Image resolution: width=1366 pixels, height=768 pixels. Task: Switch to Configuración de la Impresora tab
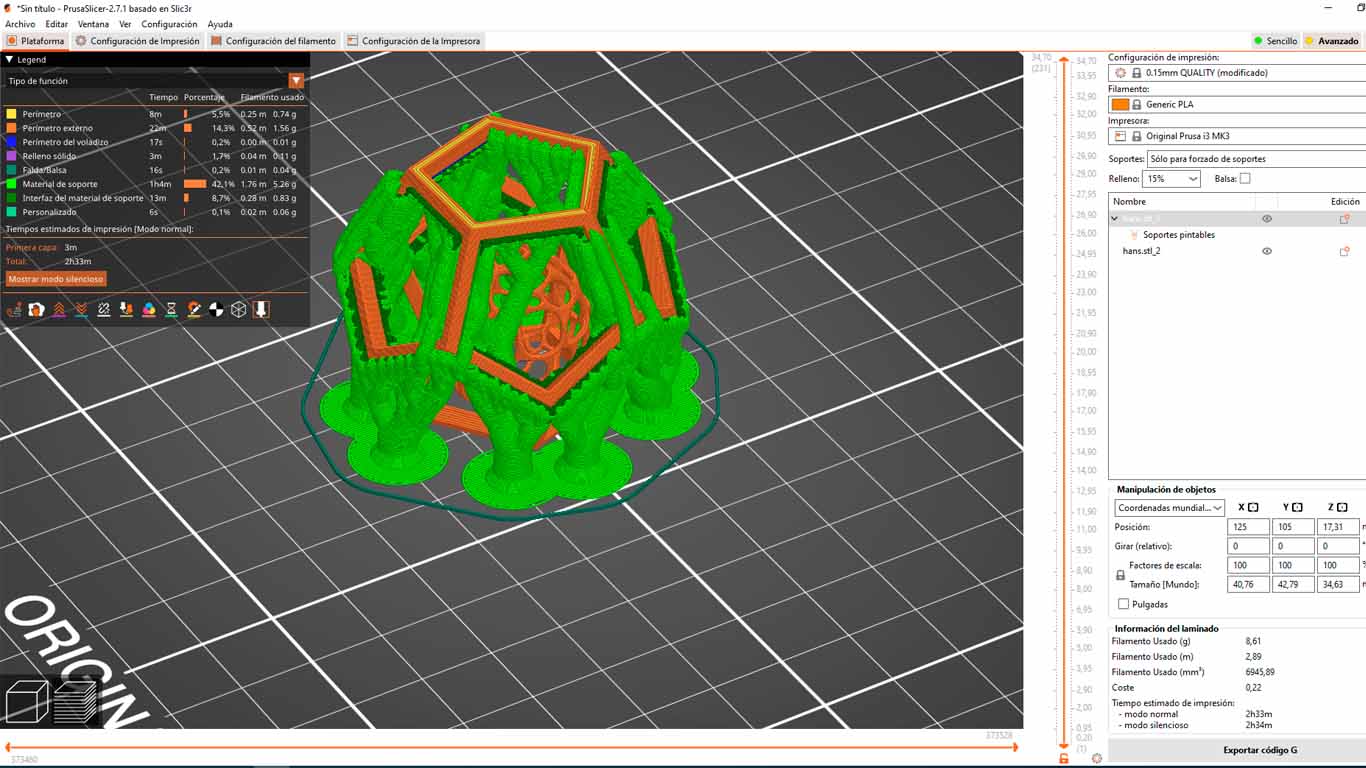413,41
